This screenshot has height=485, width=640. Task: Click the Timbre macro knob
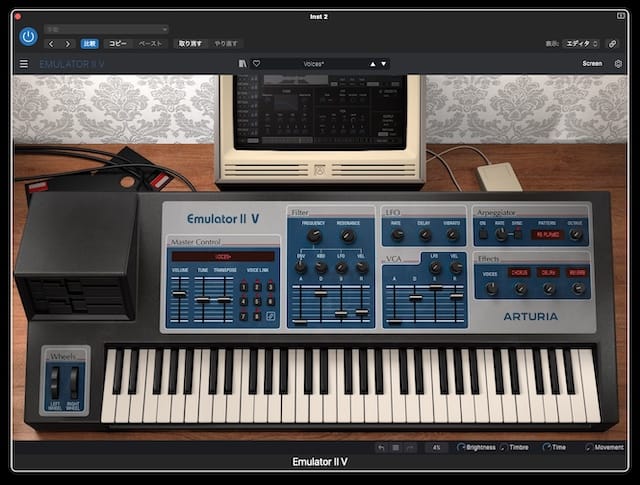(503, 447)
